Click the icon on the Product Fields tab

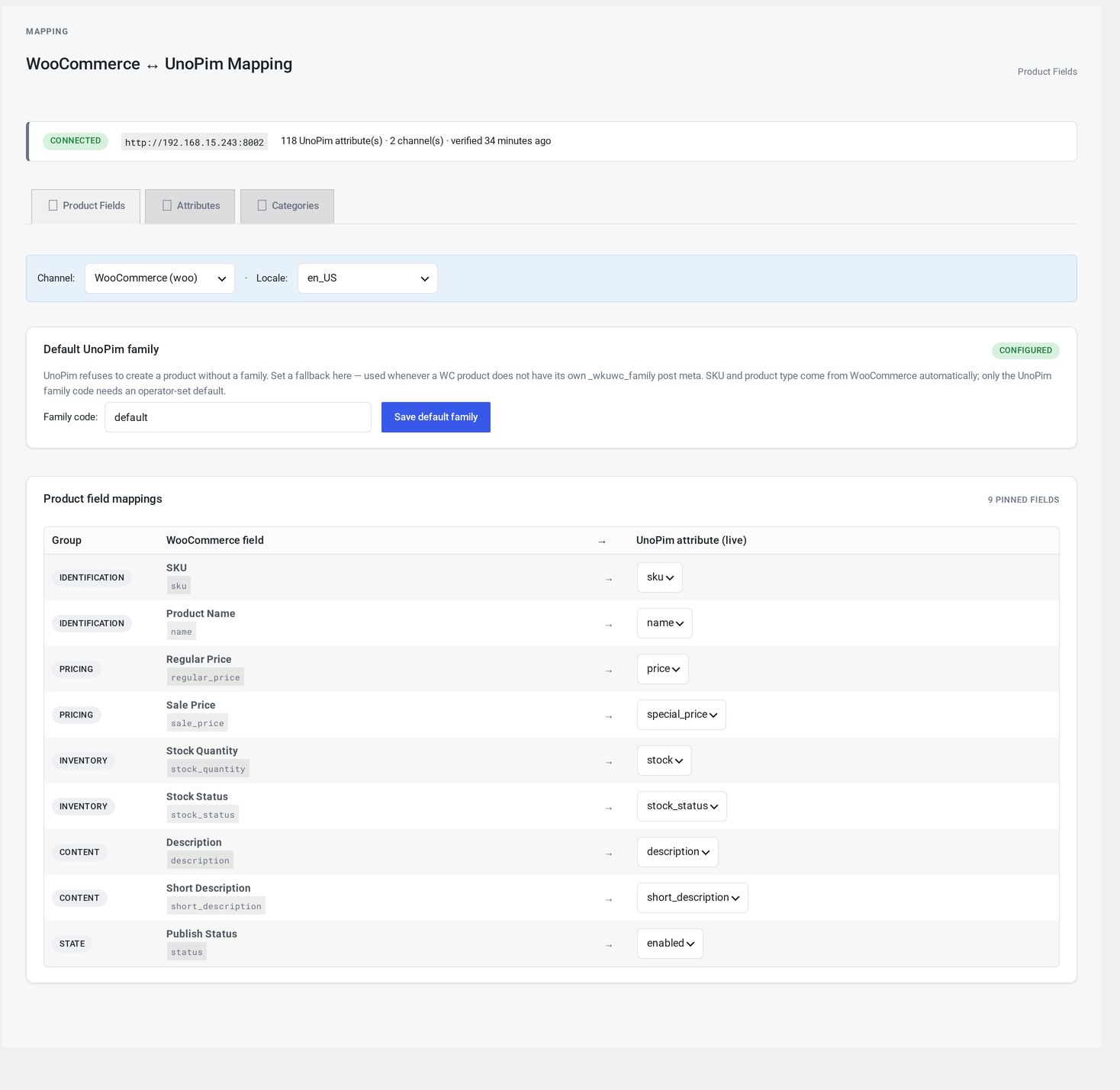[x=53, y=205]
